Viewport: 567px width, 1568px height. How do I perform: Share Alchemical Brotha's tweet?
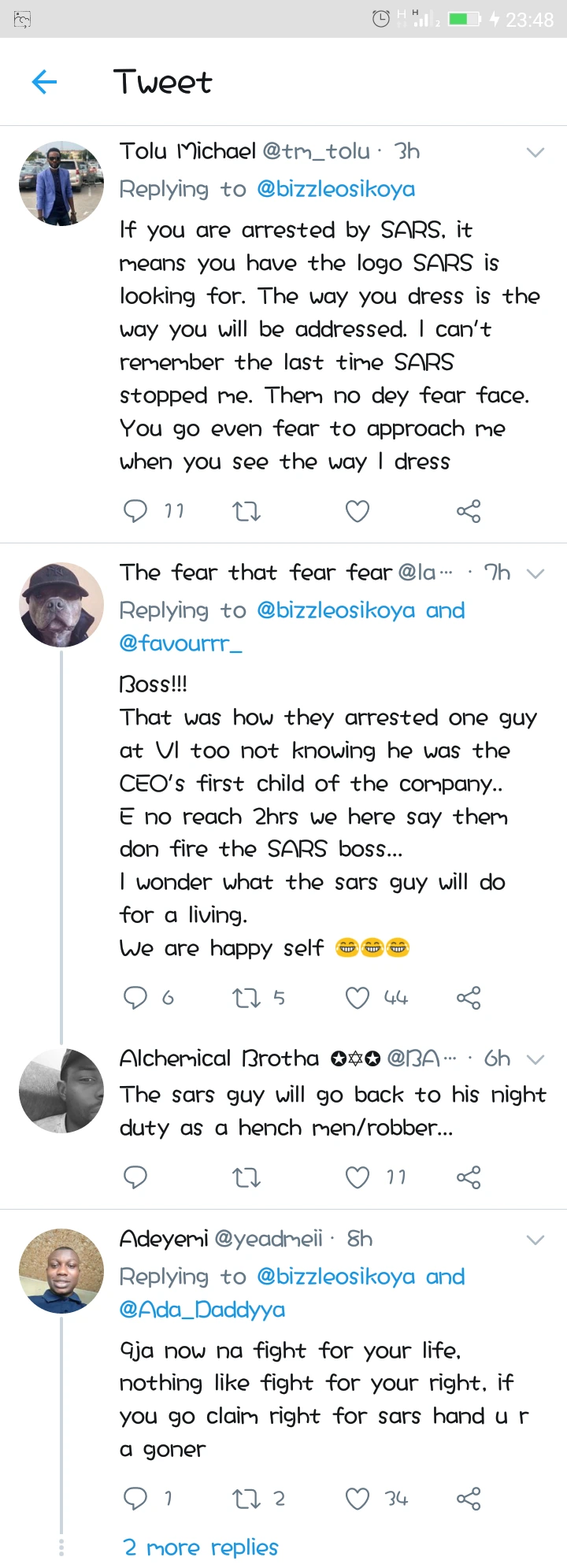469,1177
